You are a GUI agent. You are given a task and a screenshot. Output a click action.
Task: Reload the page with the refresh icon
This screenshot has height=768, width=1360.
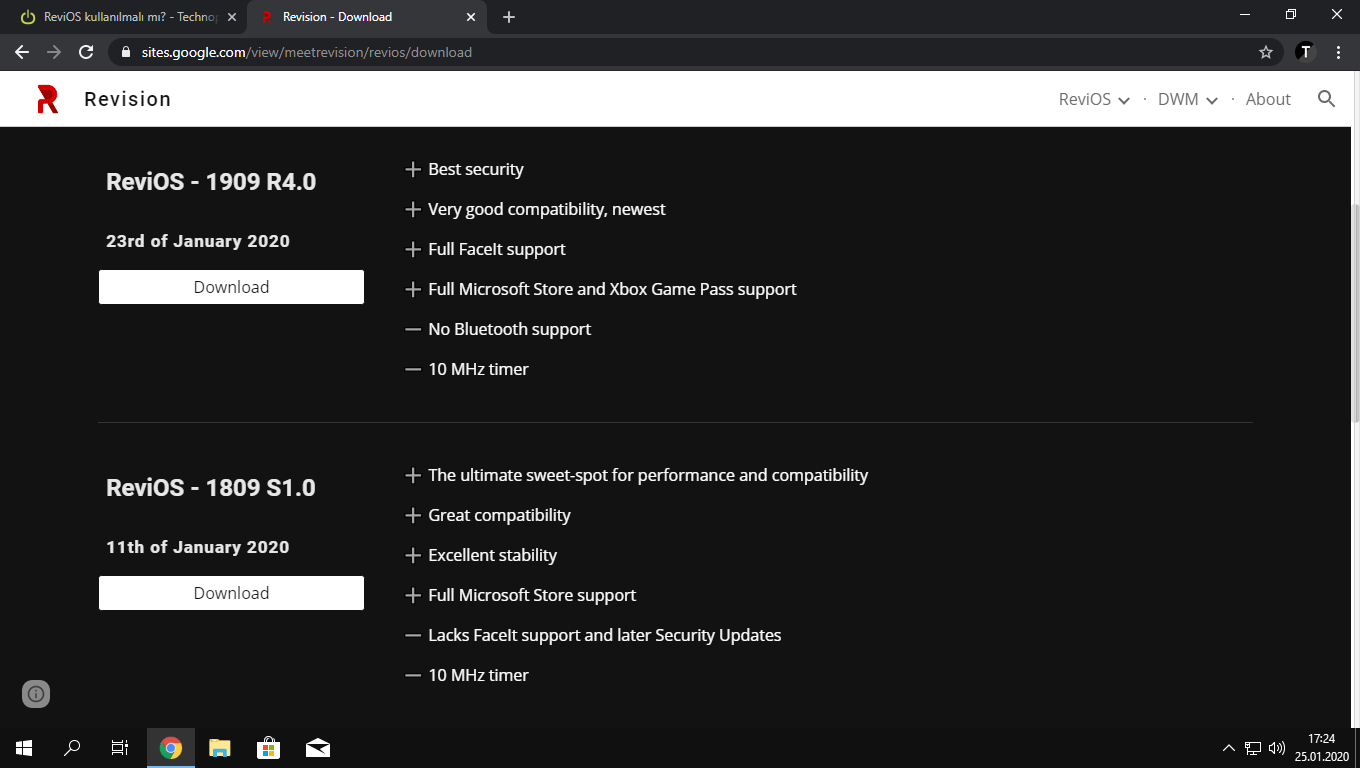(86, 52)
